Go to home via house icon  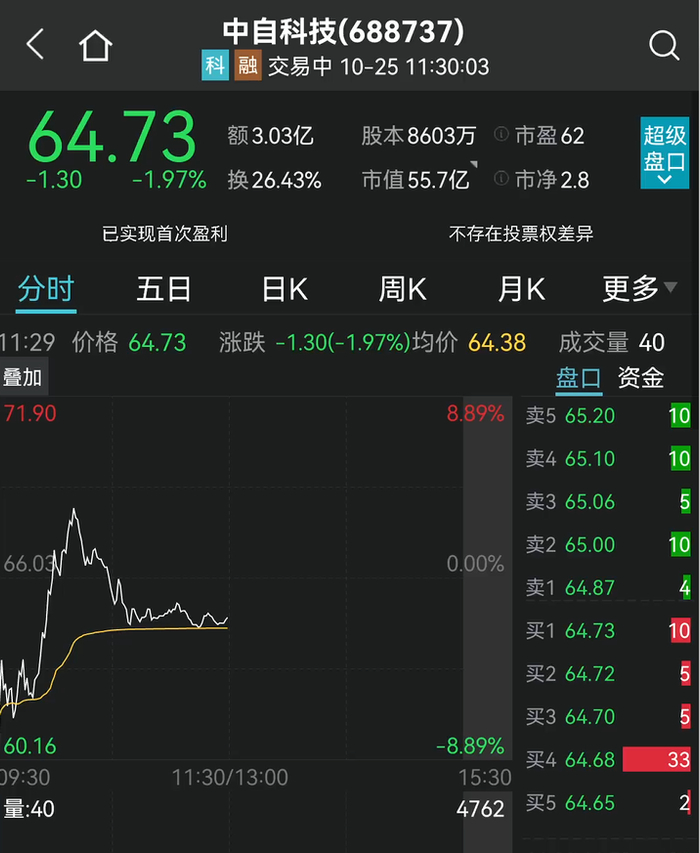point(96,45)
